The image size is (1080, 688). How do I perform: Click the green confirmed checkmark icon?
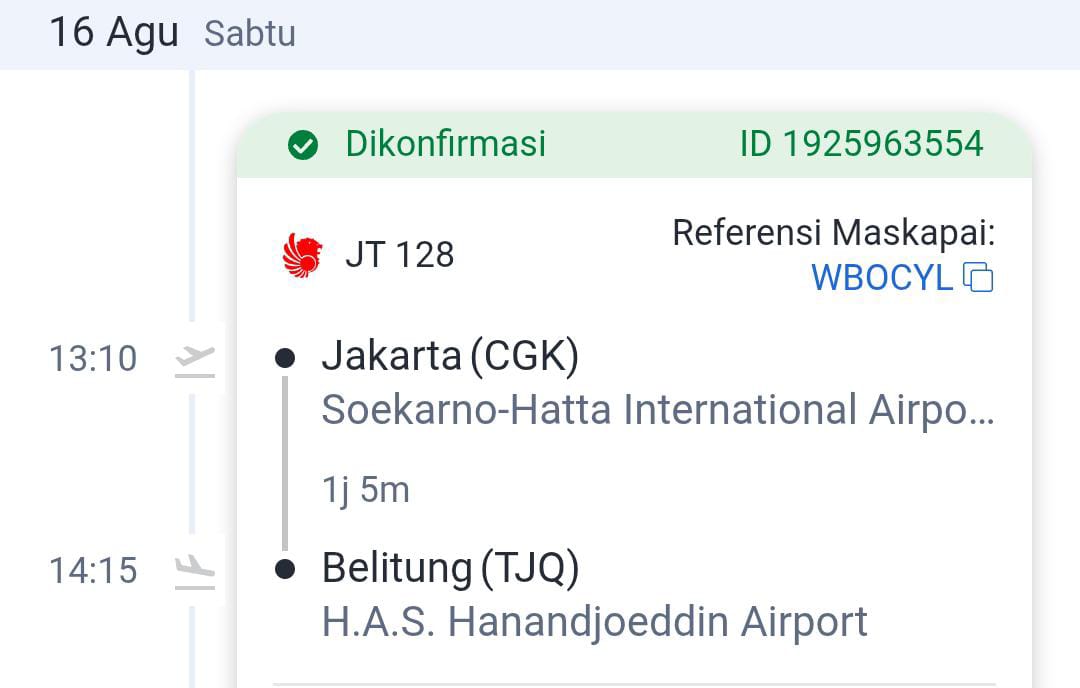click(x=302, y=145)
